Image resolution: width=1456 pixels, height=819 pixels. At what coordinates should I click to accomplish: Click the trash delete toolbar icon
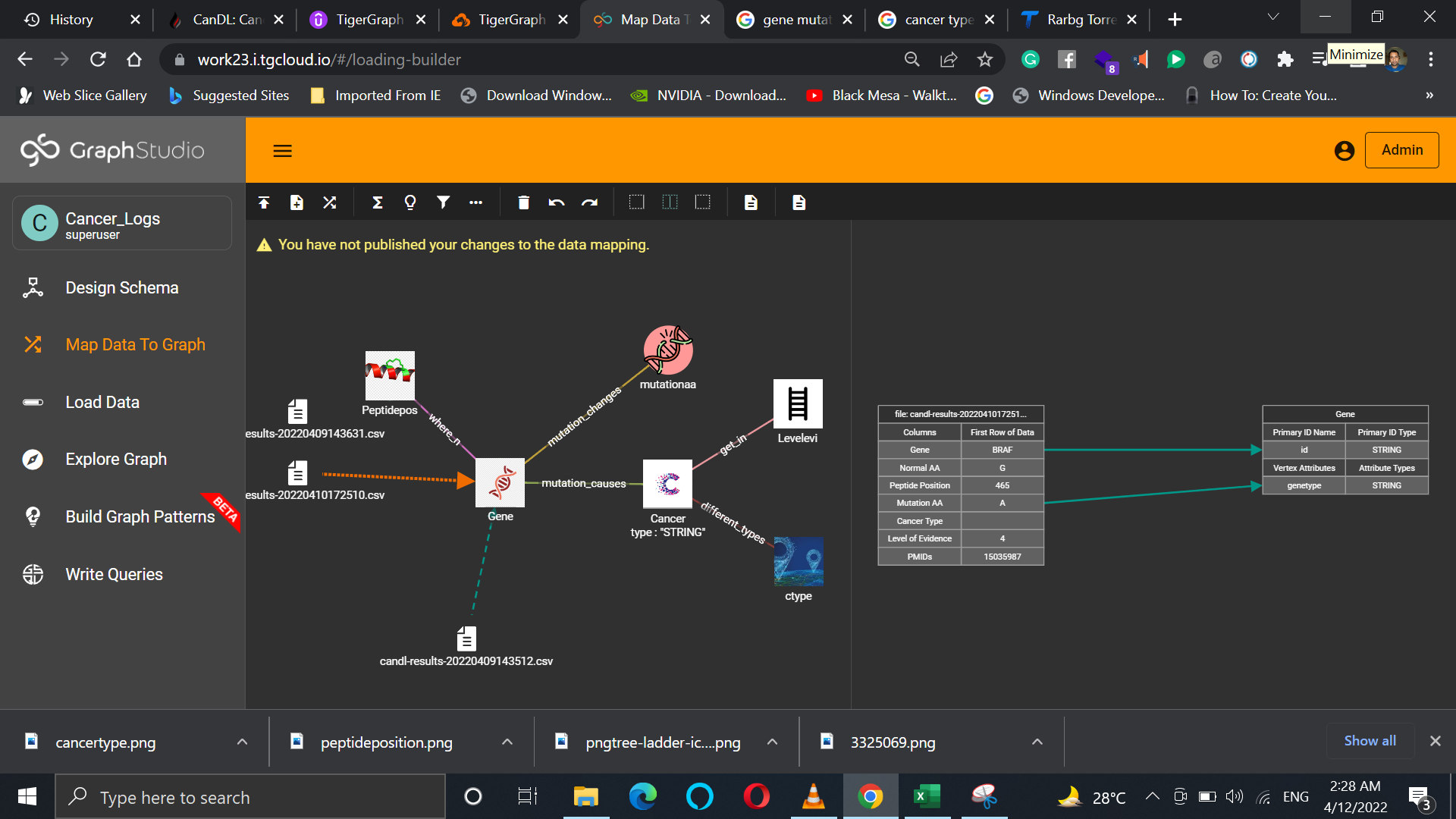[x=523, y=202]
